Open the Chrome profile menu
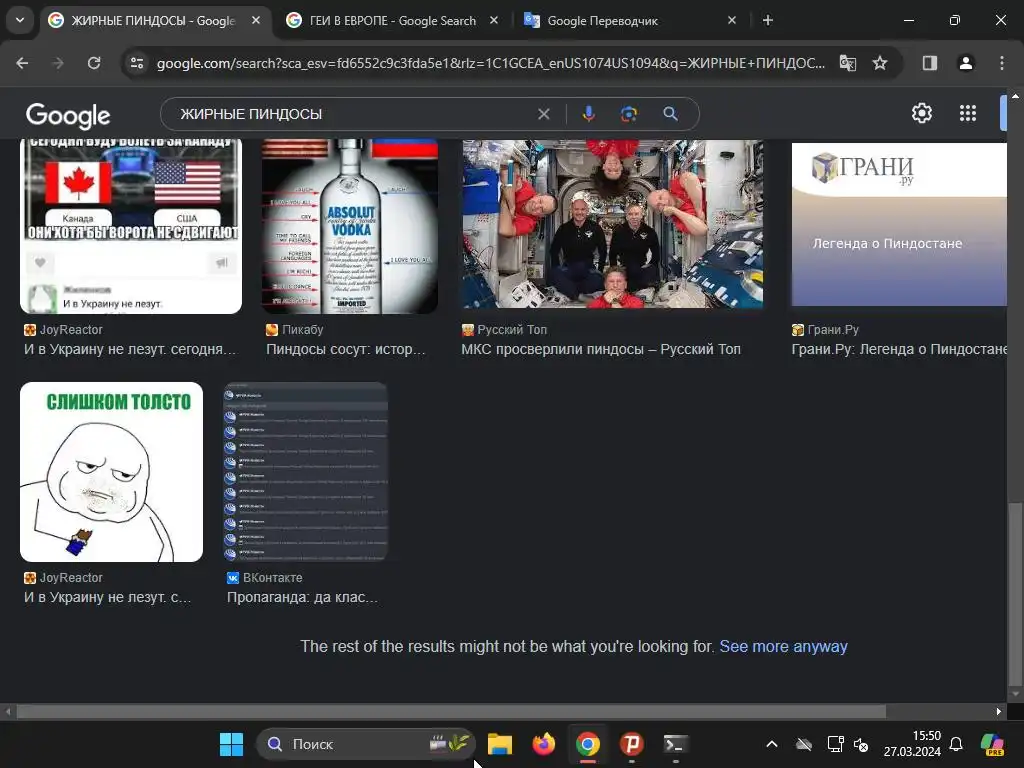The width and height of the screenshot is (1024, 768). click(x=965, y=63)
